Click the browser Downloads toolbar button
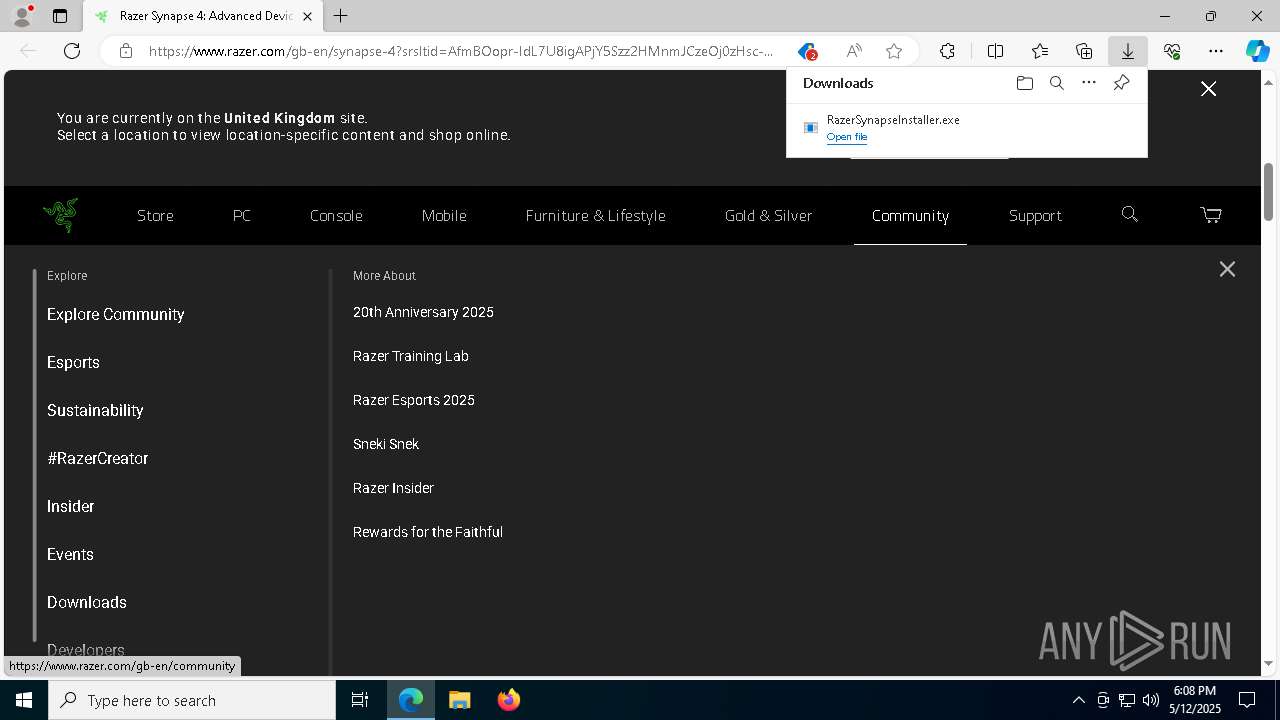The image size is (1280, 720). [x=1127, y=51]
